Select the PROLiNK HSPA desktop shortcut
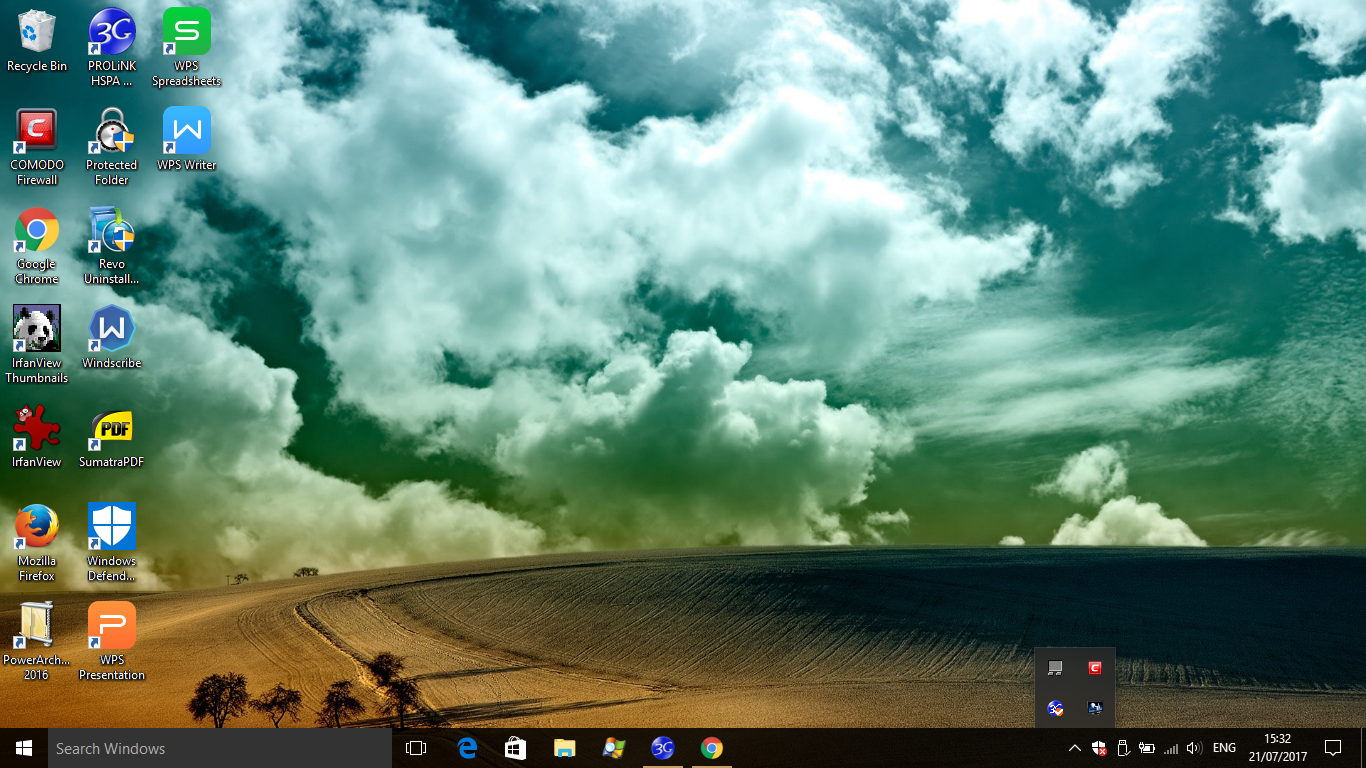Viewport: 1366px width, 768px height. click(112, 48)
